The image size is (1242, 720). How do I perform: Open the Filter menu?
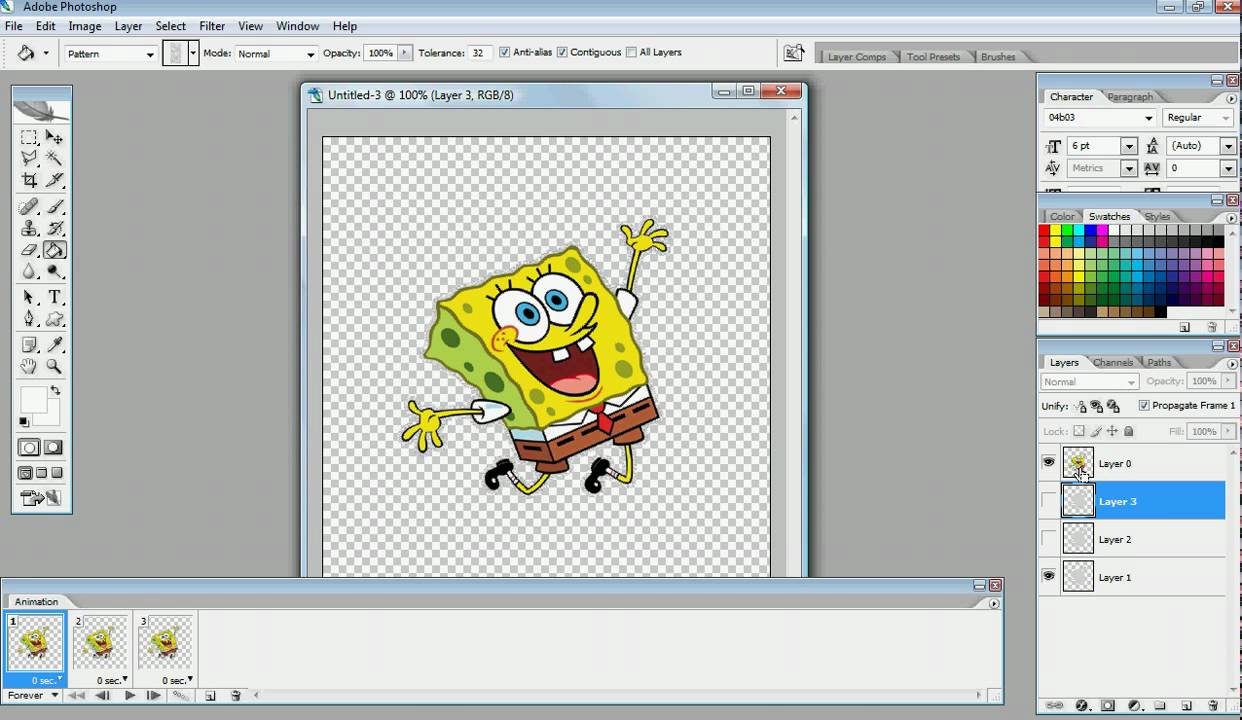pos(212,26)
